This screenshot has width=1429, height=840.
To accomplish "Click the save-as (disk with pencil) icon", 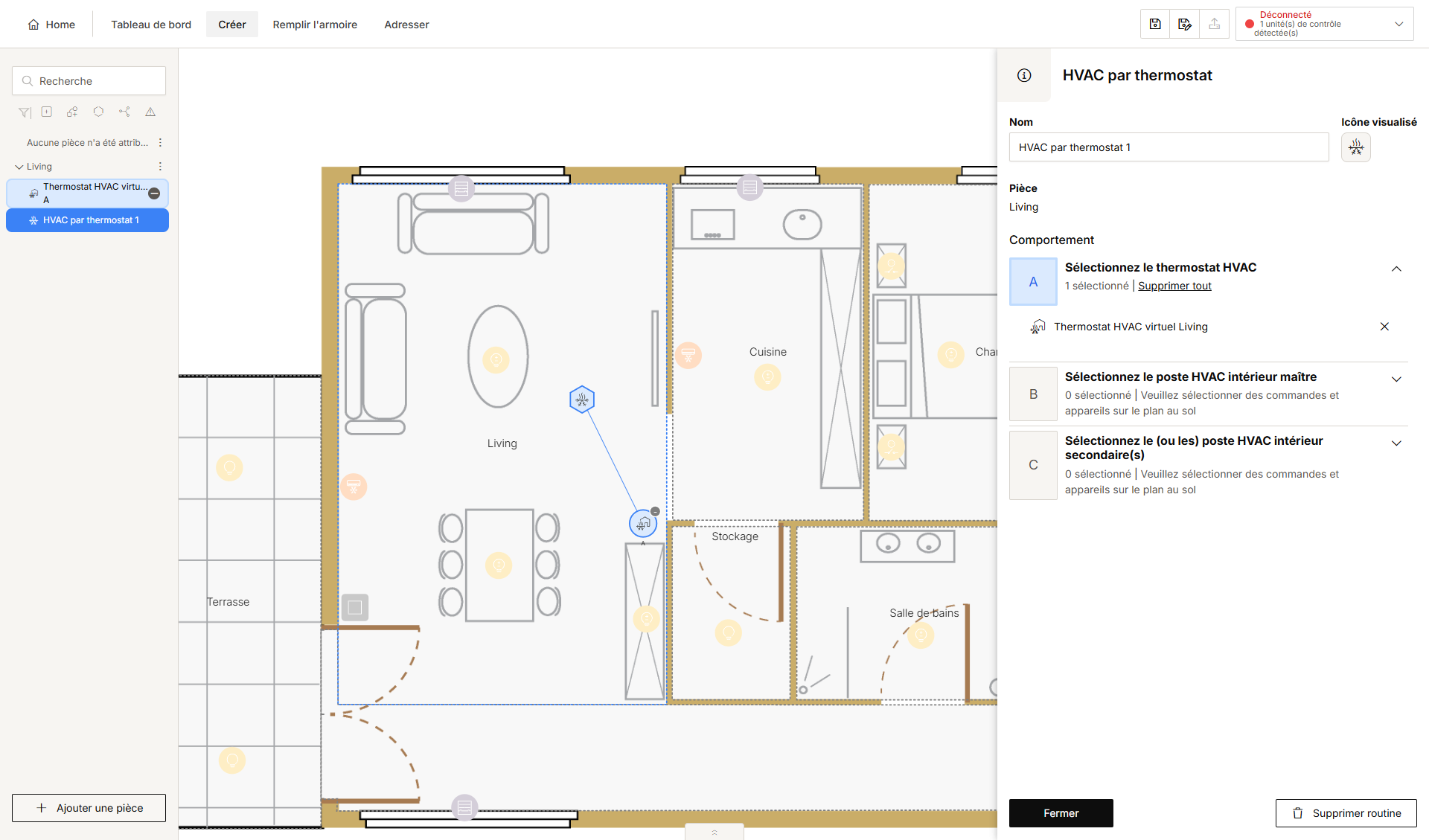I will coord(1185,24).
